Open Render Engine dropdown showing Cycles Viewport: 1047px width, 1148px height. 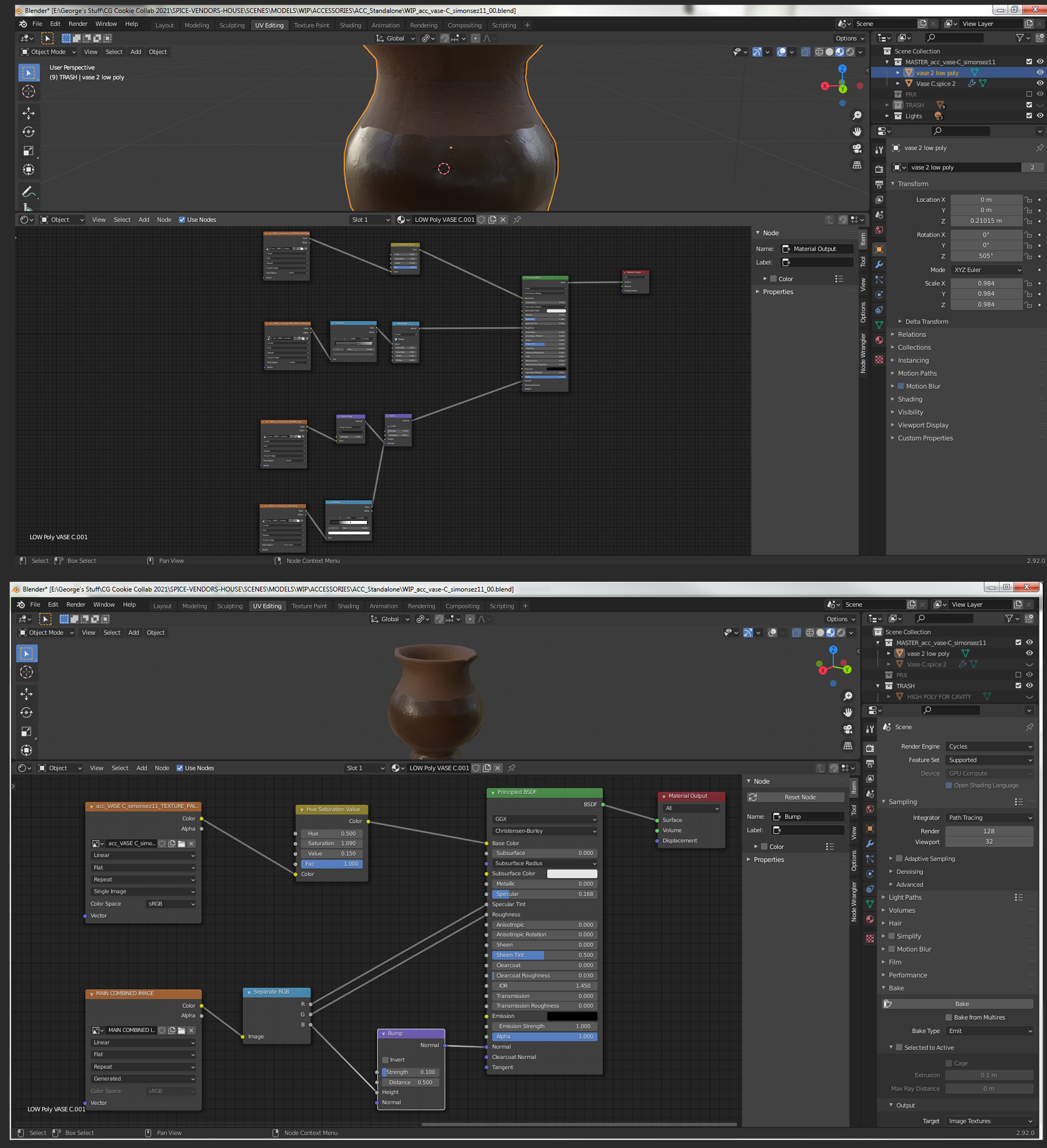click(989, 747)
